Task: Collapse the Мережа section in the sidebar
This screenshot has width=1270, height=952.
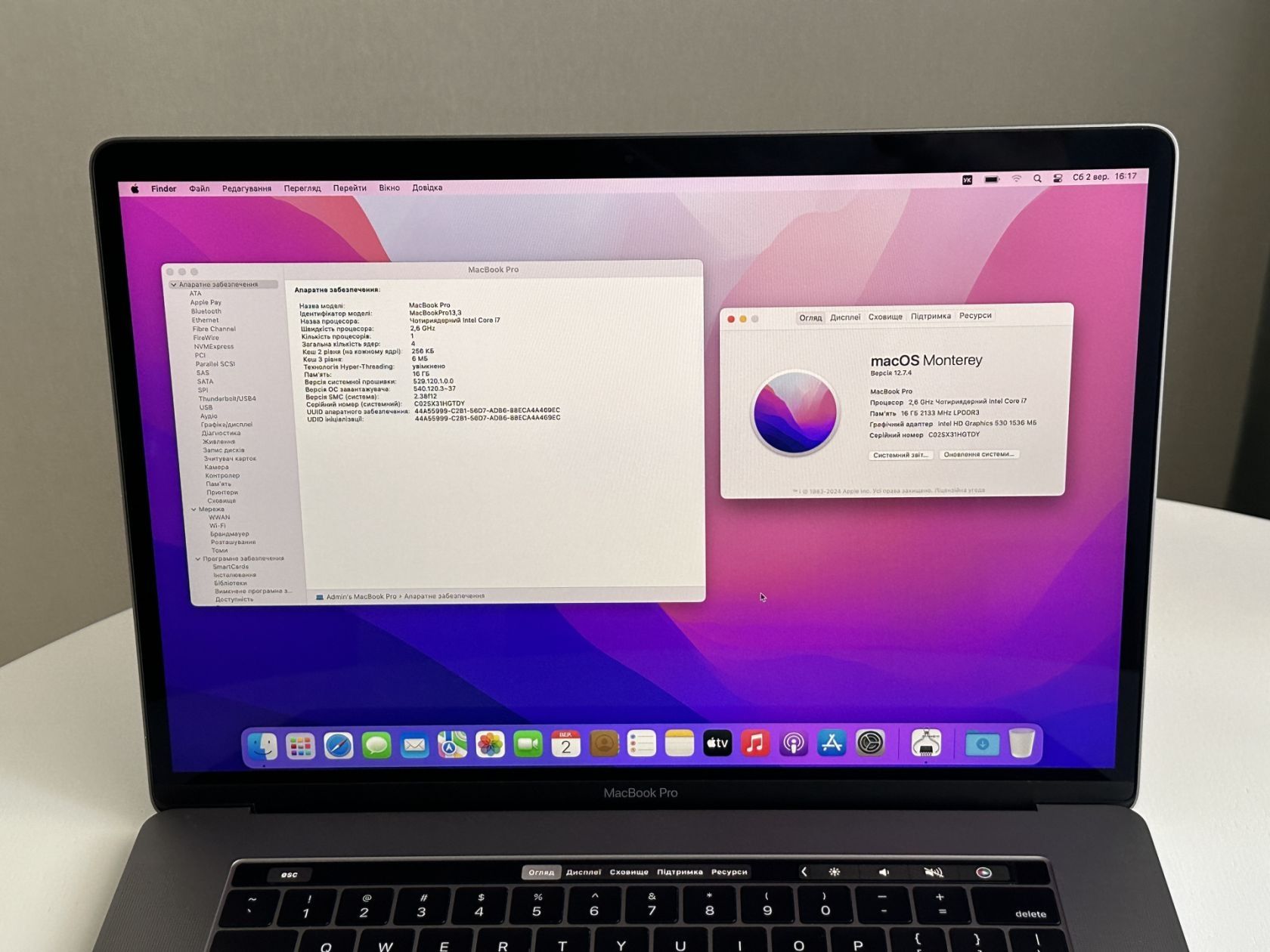Action: click(x=194, y=509)
